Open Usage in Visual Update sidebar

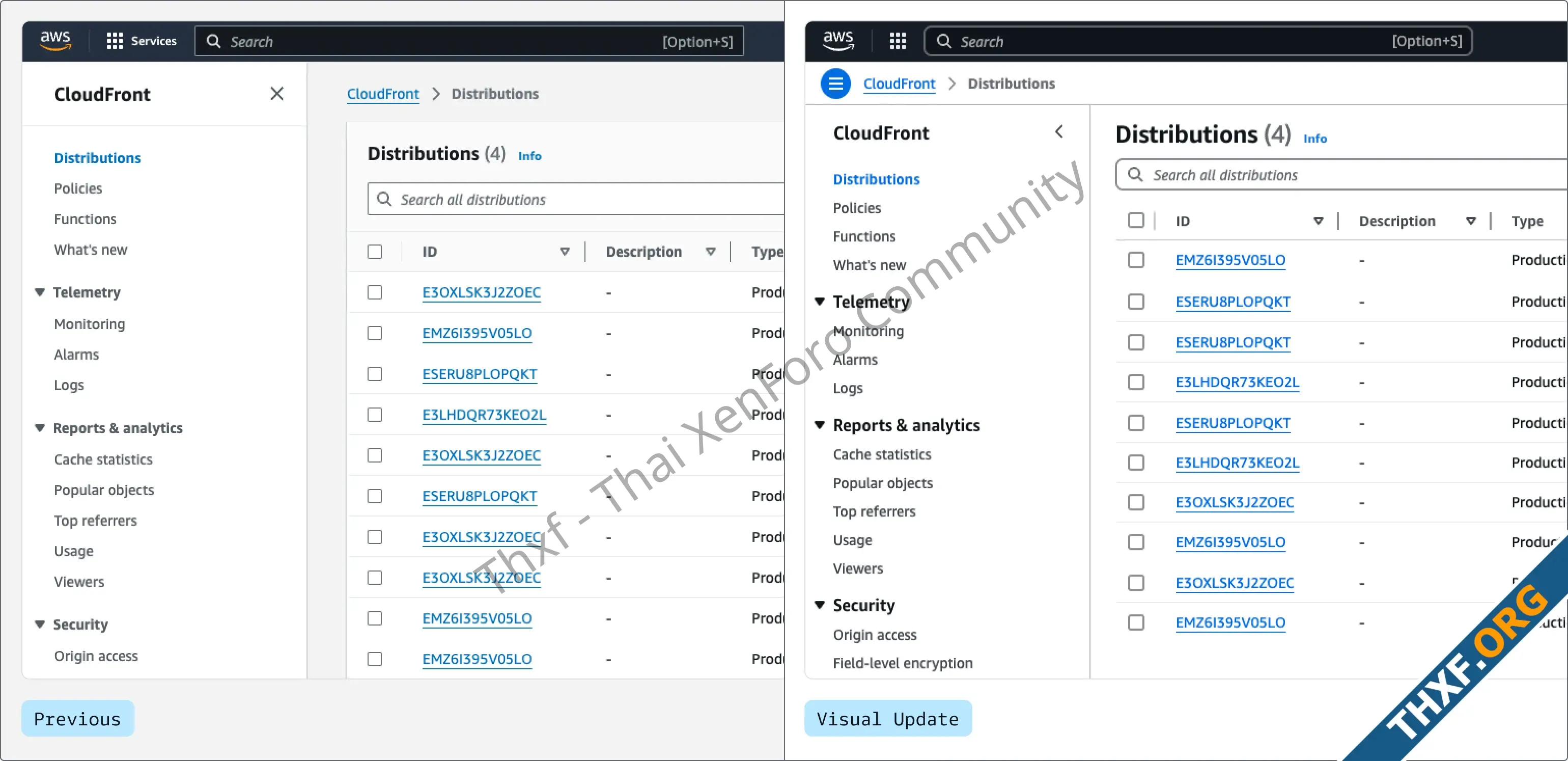tap(852, 540)
